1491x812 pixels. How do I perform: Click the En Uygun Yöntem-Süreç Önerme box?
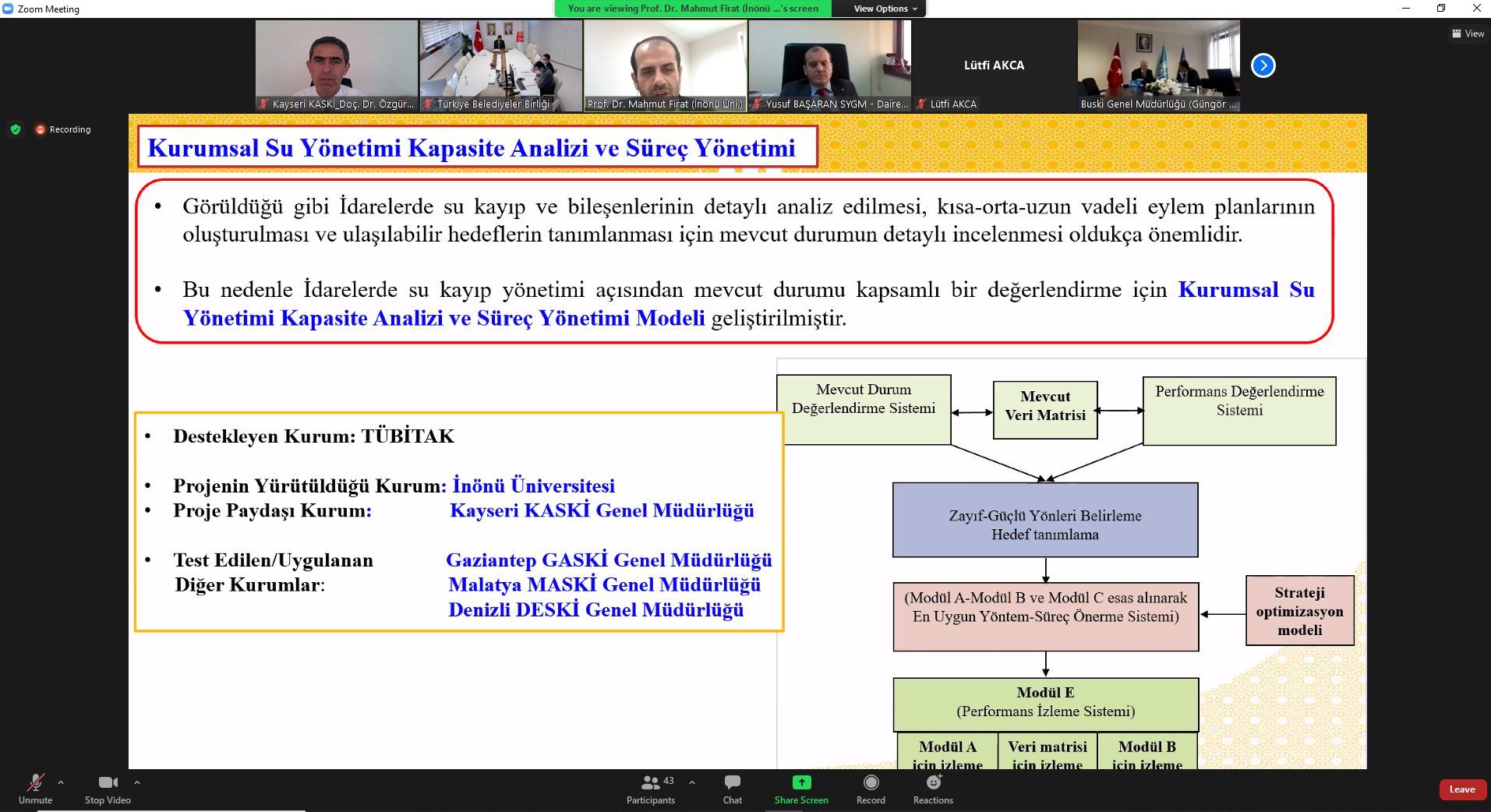(x=1045, y=616)
